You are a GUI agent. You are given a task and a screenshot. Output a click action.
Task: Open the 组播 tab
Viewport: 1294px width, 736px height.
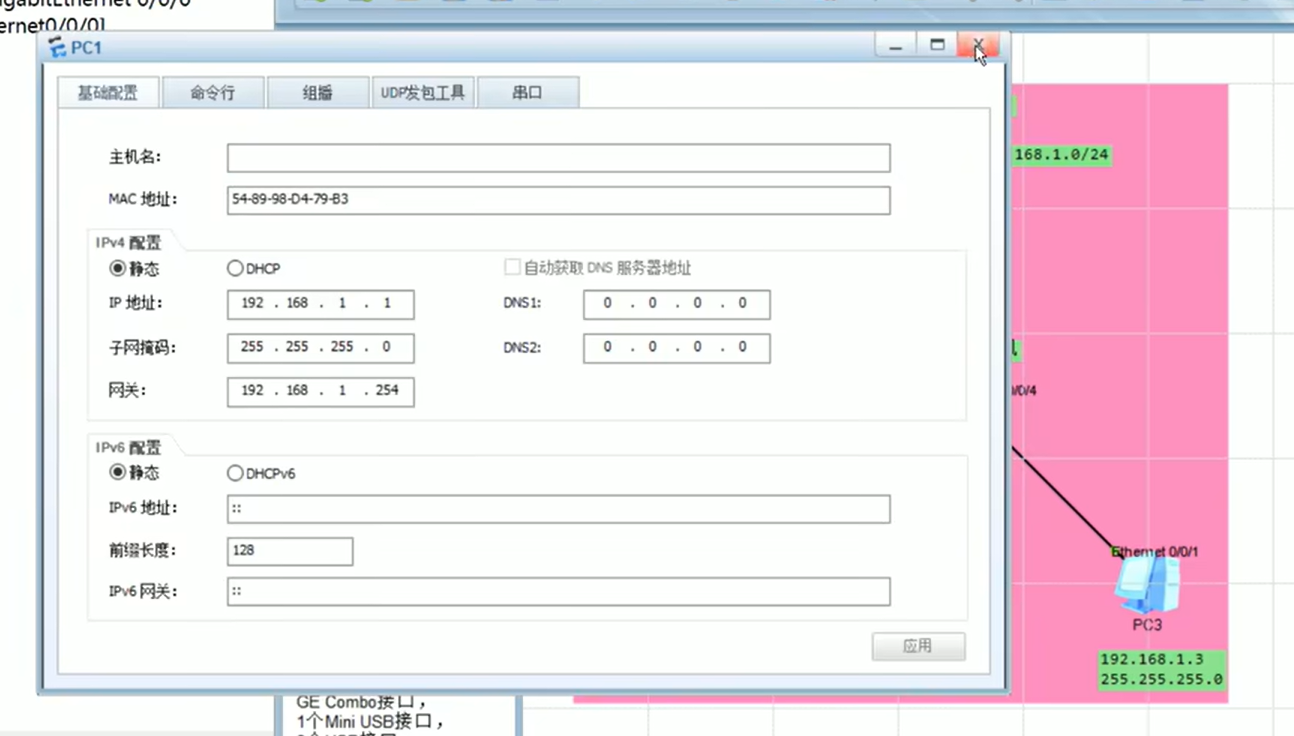click(x=317, y=93)
